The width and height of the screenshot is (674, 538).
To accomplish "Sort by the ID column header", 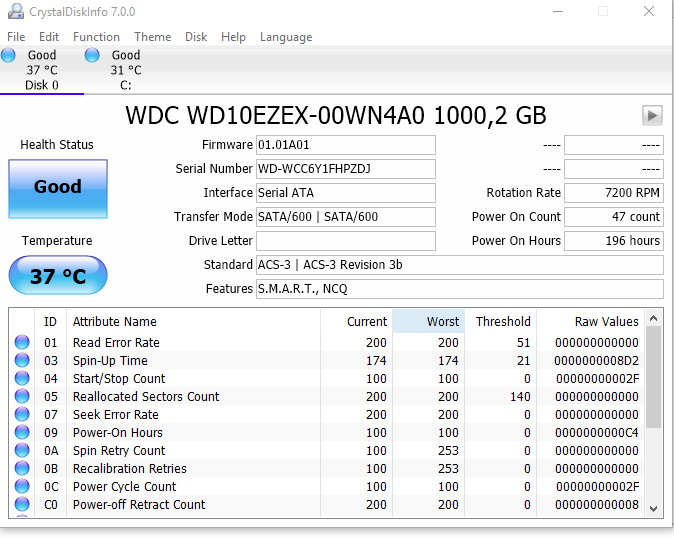I will click(x=50, y=321).
